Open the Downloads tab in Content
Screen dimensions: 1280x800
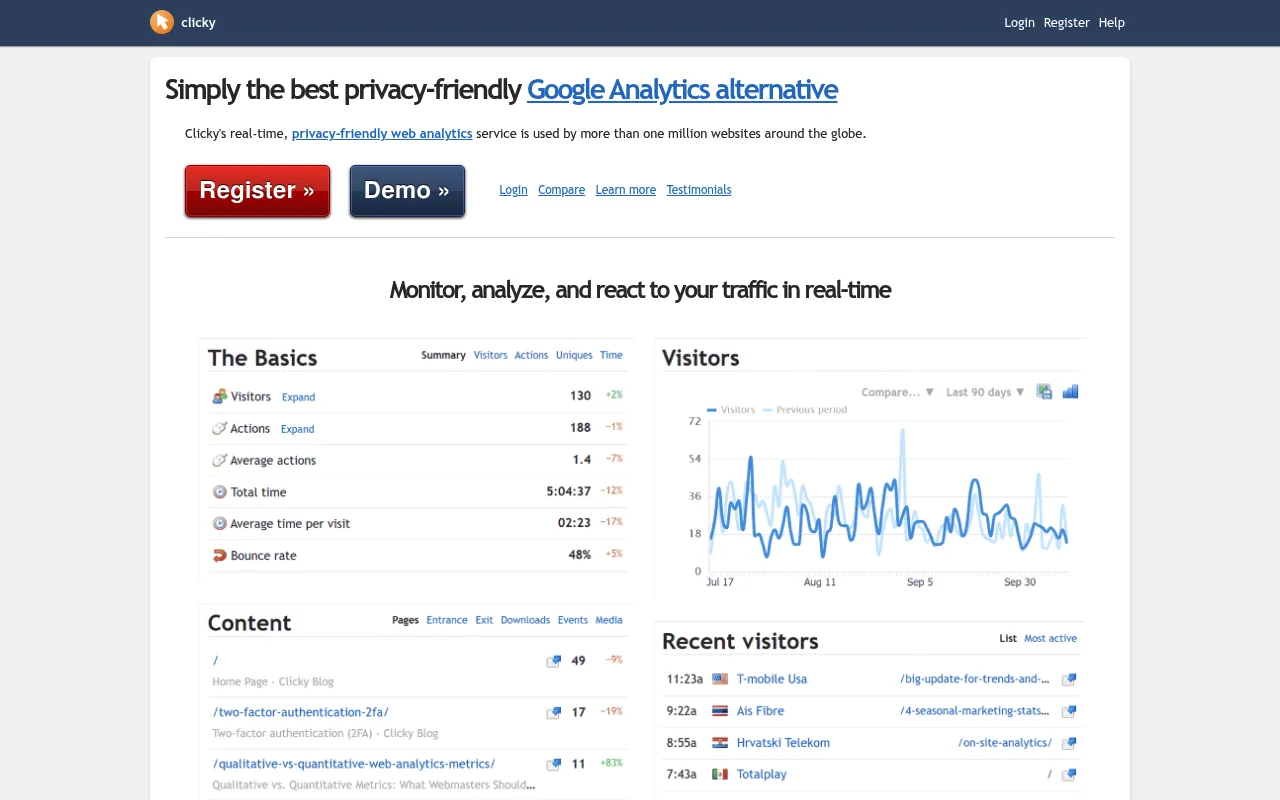(x=525, y=620)
